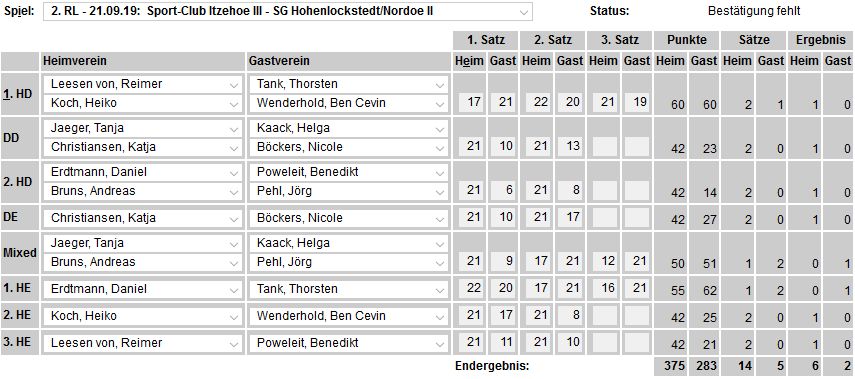Click the empty 2. HE third set guest field
The width and height of the screenshot is (855, 379).
[x=636, y=316]
